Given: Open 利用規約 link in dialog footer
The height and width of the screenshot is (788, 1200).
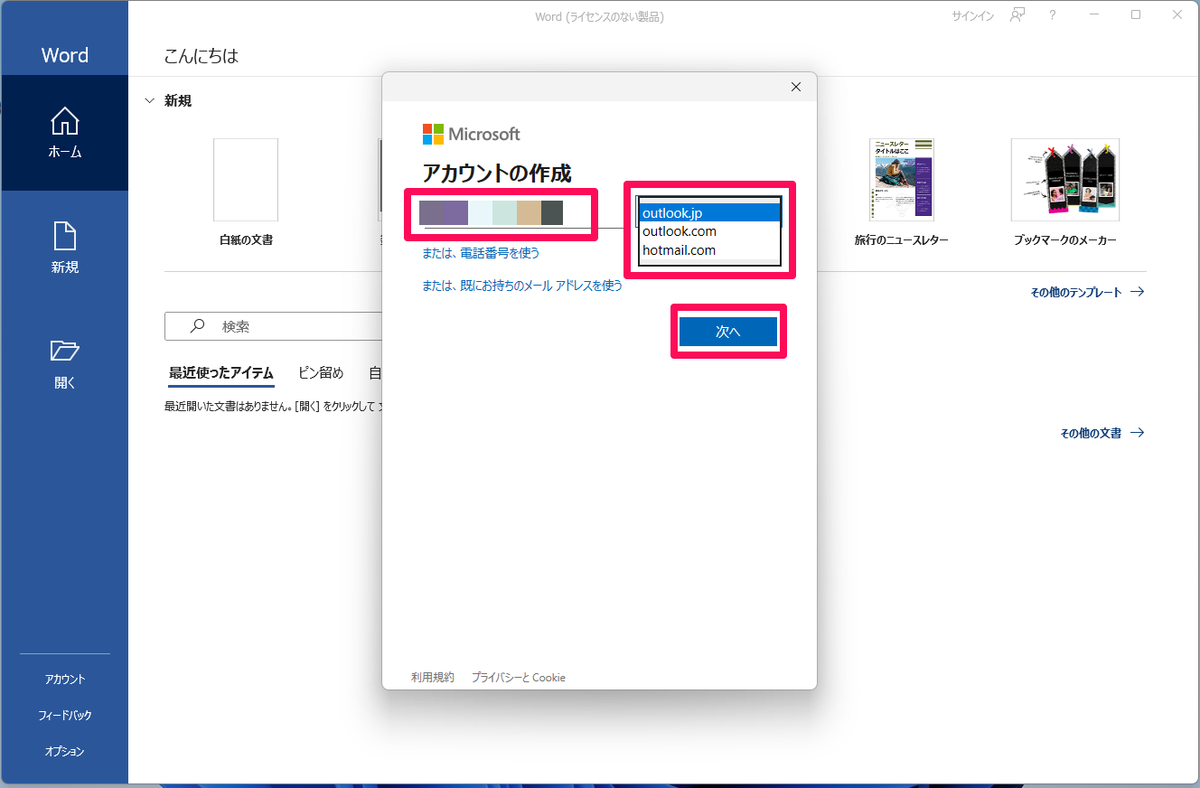Looking at the screenshot, I should pos(432,677).
